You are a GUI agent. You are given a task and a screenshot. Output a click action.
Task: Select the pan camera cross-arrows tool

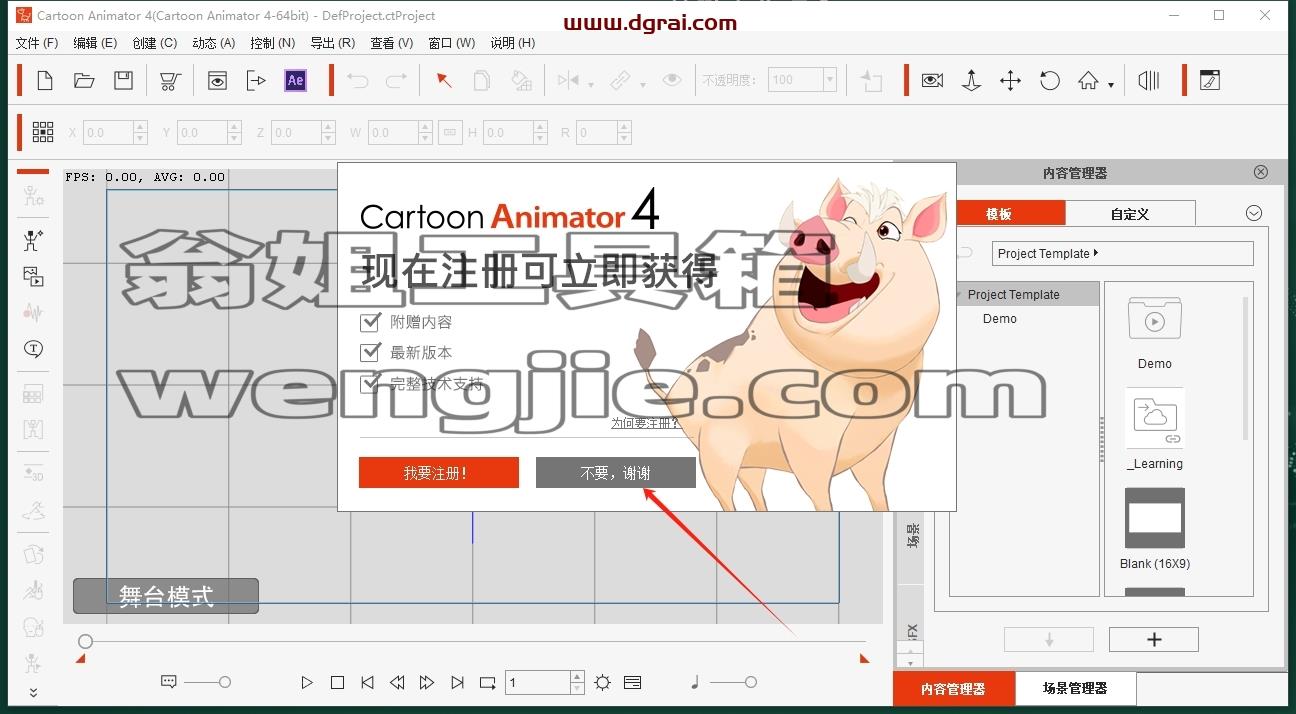point(1010,81)
